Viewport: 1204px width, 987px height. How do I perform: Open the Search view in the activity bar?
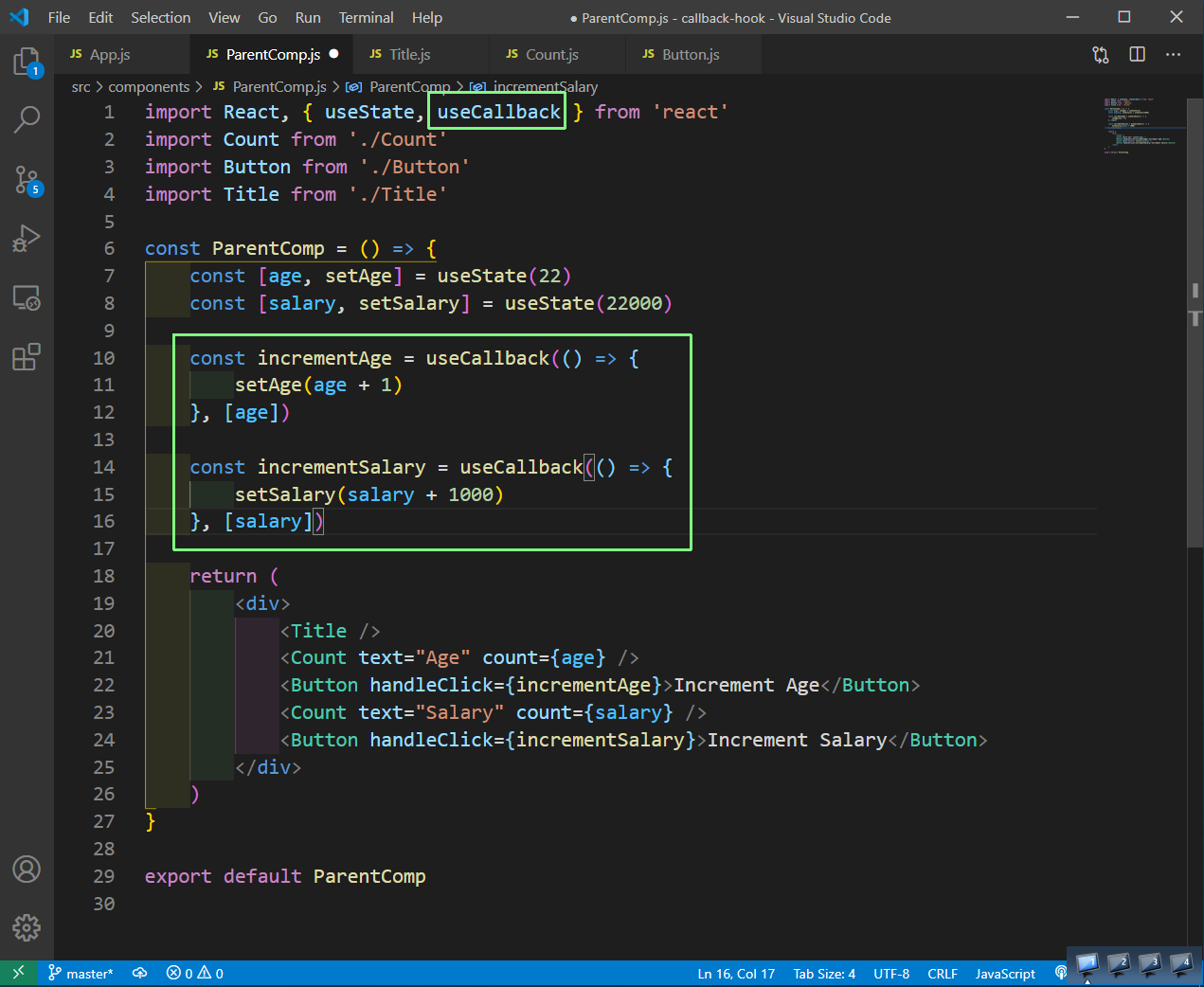(27, 119)
